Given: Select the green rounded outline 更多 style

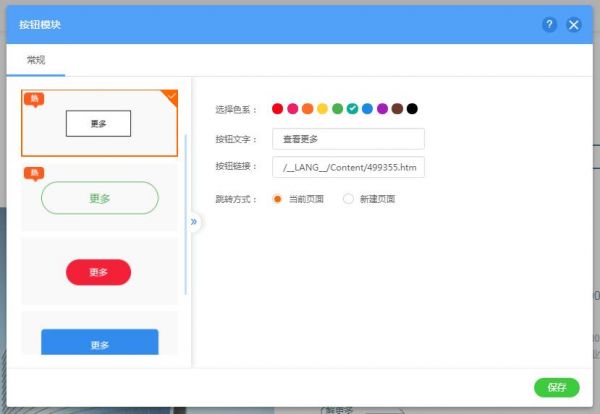Looking at the screenshot, I should pos(99,198).
